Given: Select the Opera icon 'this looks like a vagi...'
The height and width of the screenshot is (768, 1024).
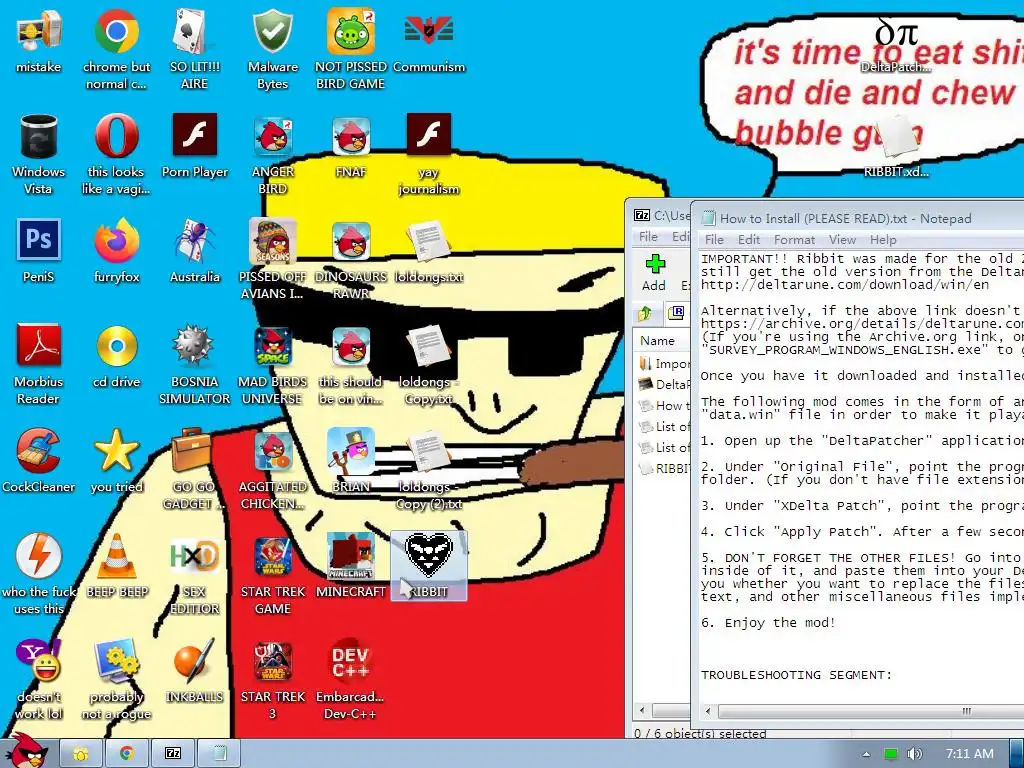Looking at the screenshot, I should 116,154.
